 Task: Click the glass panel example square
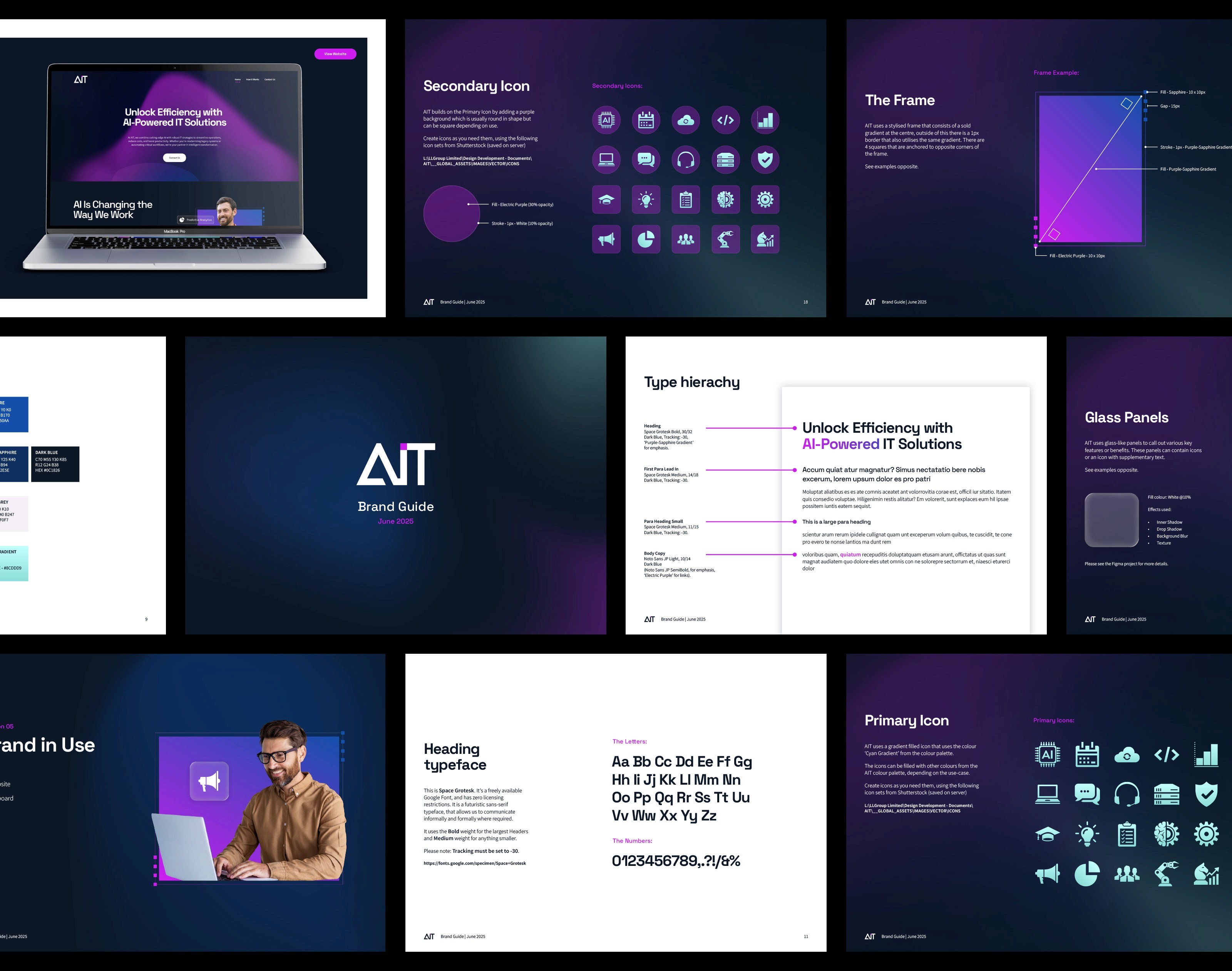coord(1111,520)
